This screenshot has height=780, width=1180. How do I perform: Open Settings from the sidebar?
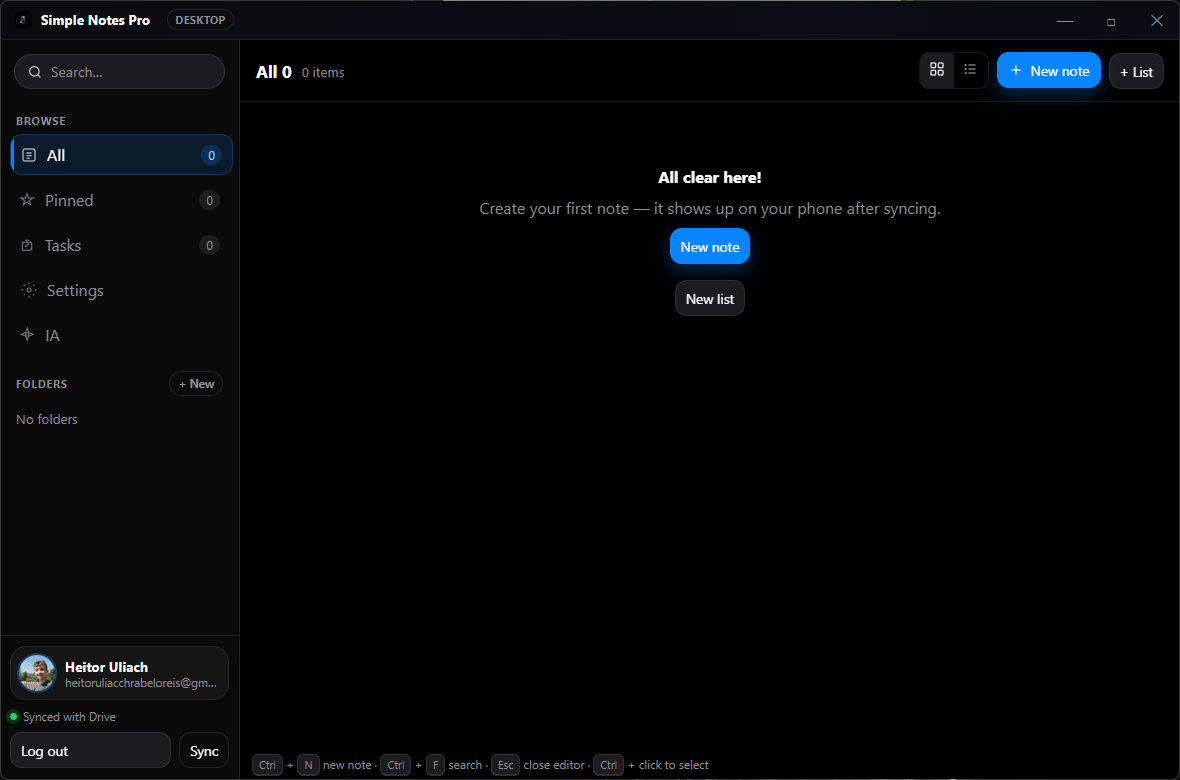click(122, 290)
